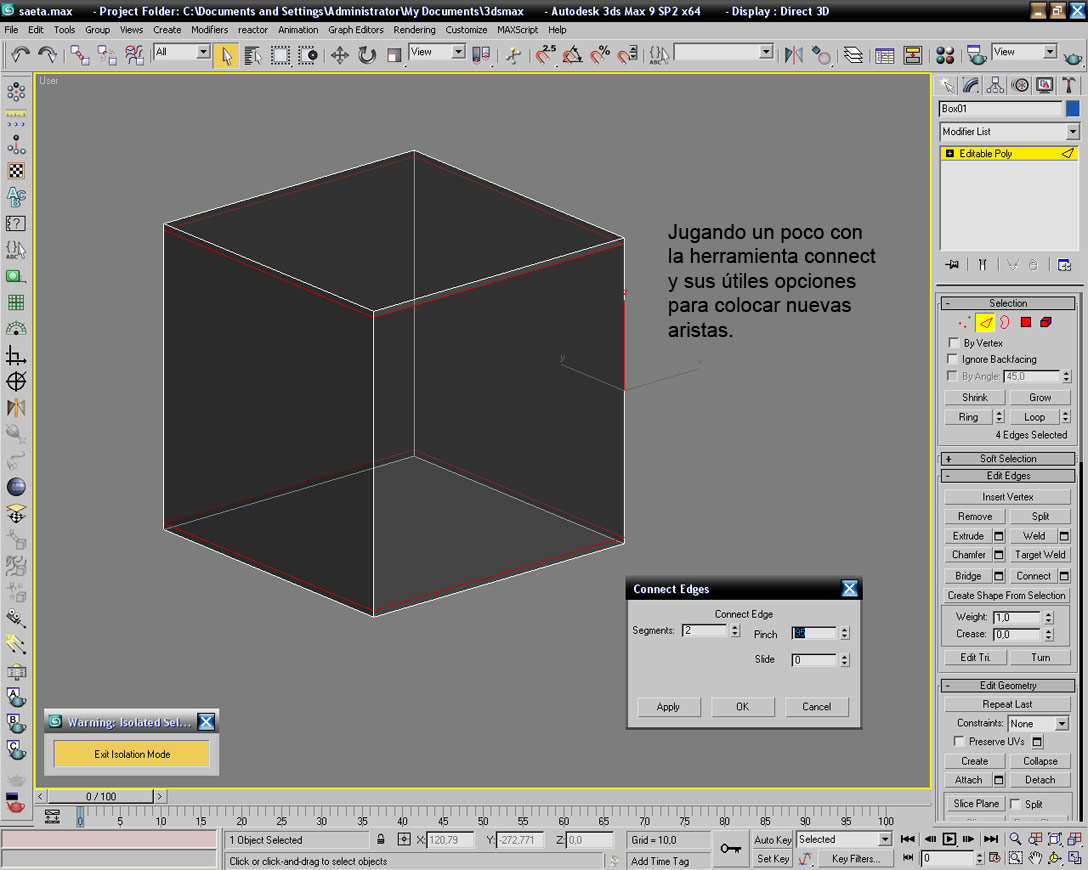
Task: Select Polygon sub-object level icon
Action: tap(1026, 323)
